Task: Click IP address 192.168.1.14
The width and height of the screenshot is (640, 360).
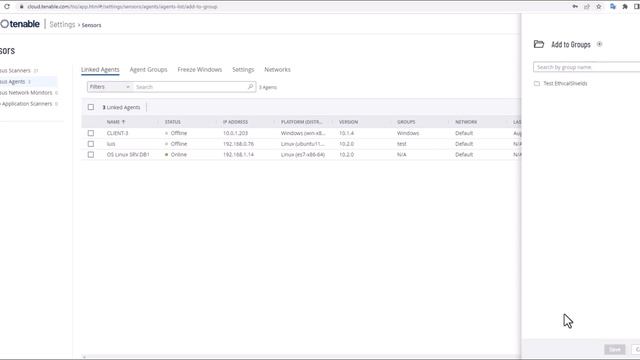Action: 238,154
